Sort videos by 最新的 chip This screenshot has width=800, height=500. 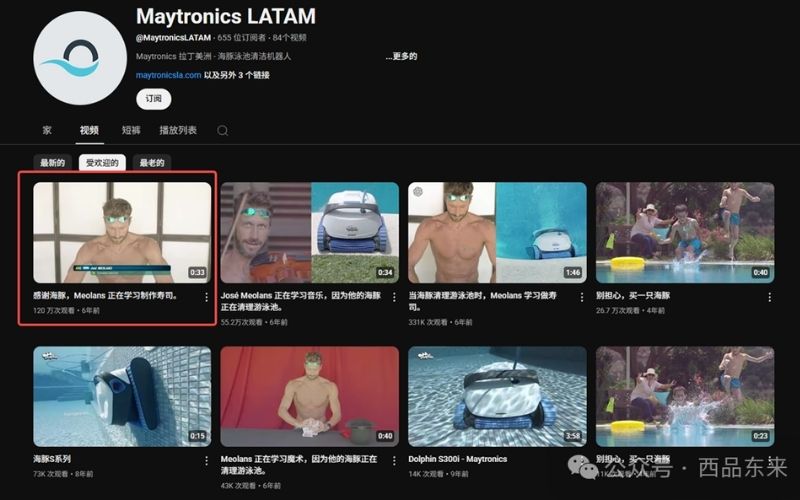[53, 163]
